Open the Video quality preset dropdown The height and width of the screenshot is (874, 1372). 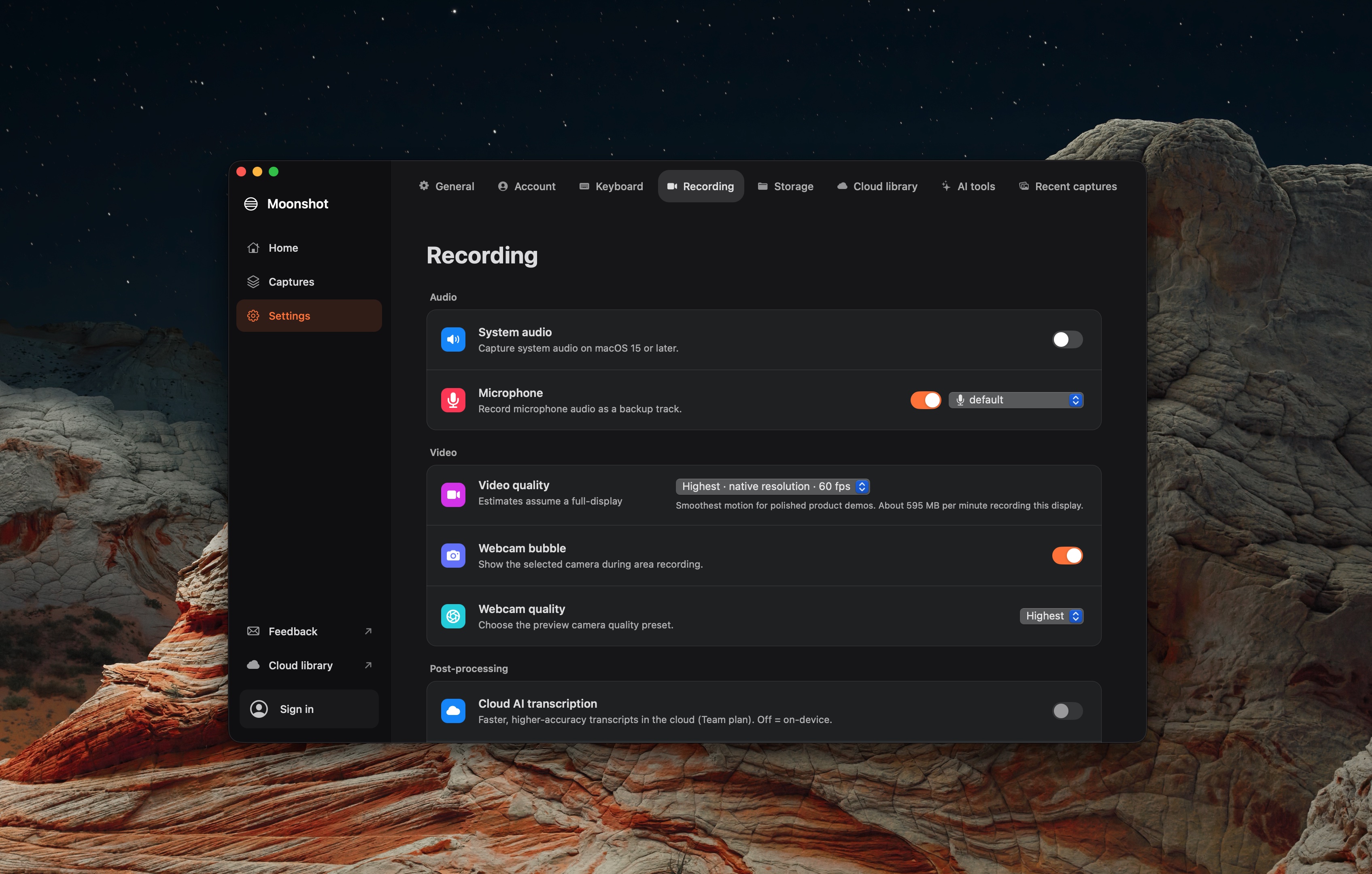pyautogui.click(x=773, y=487)
